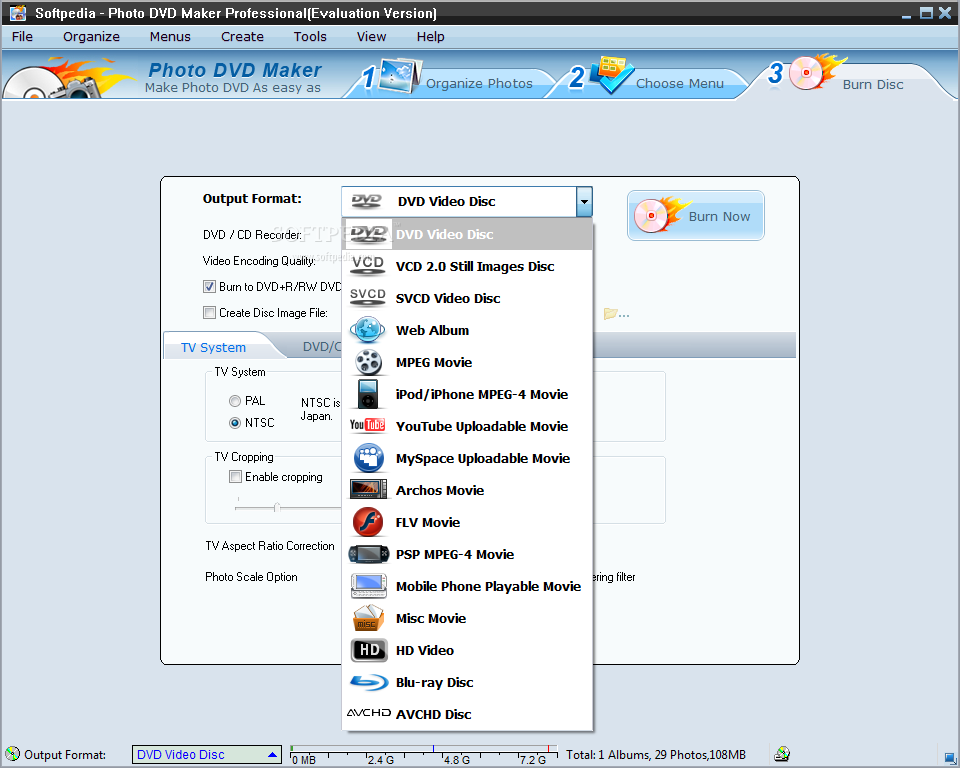Select the PAL radio button

pyautogui.click(x=234, y=401)
